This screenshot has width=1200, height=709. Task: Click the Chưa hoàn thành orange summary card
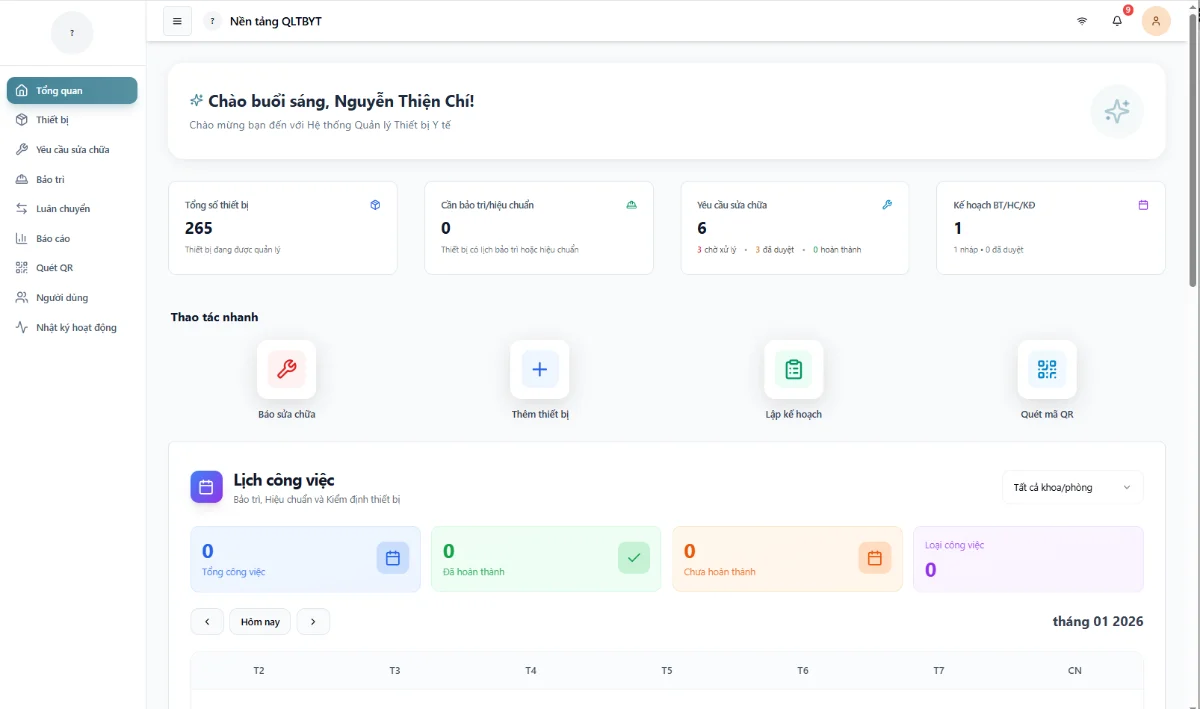pyautogui.click(x=787, y=558)
